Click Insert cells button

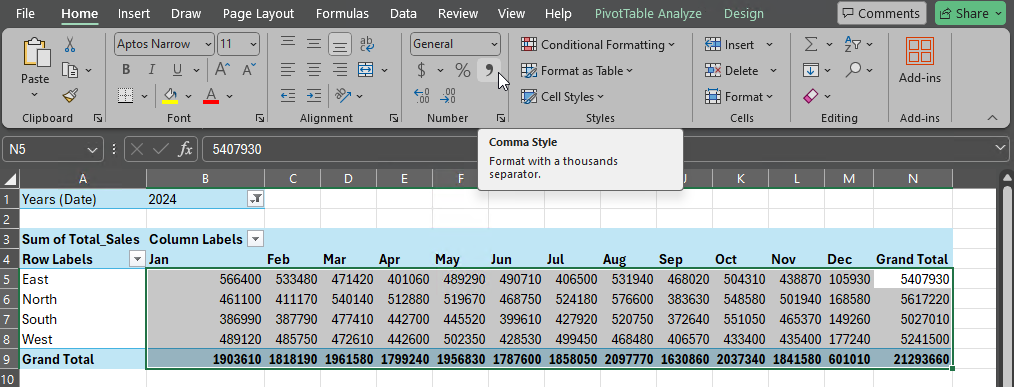click(x=730, y=45)
